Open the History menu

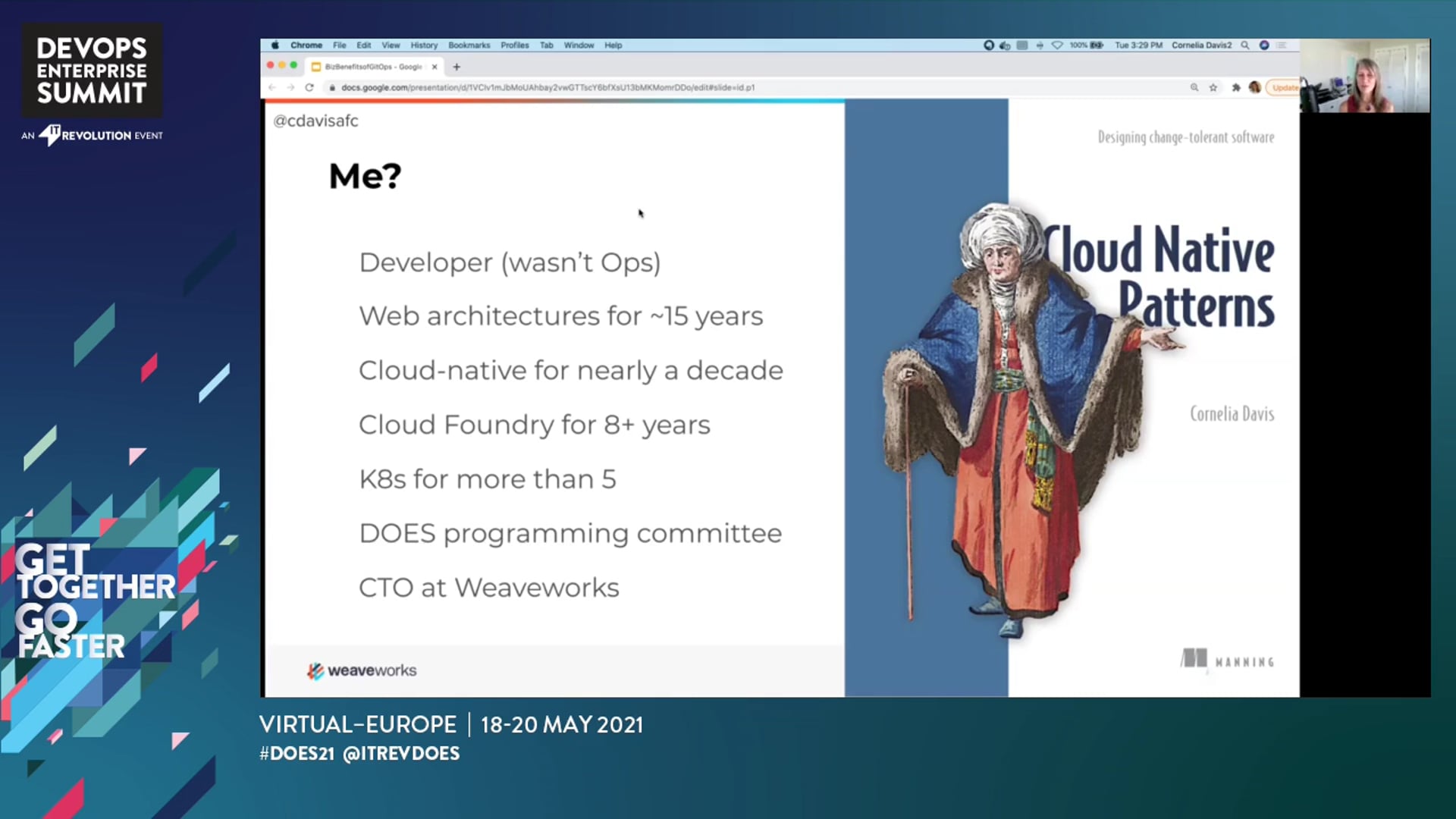[425, 45]
